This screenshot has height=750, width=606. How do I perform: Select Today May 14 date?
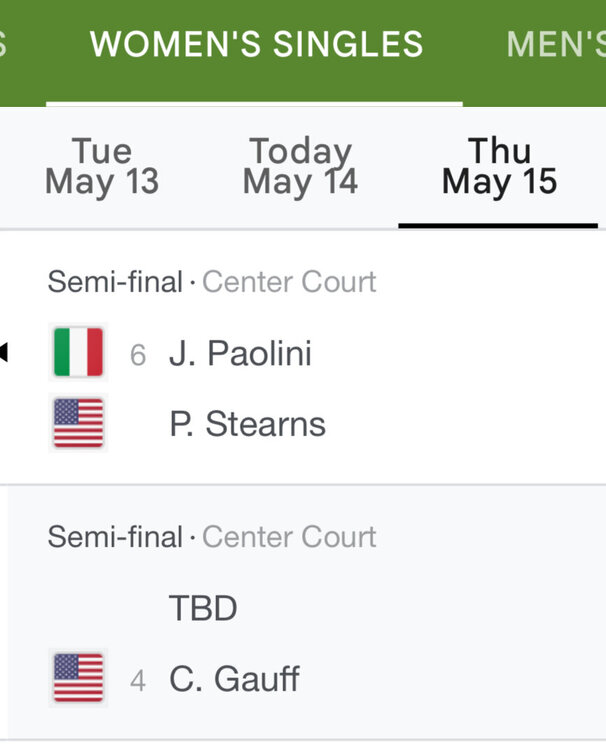pos(300,167)
